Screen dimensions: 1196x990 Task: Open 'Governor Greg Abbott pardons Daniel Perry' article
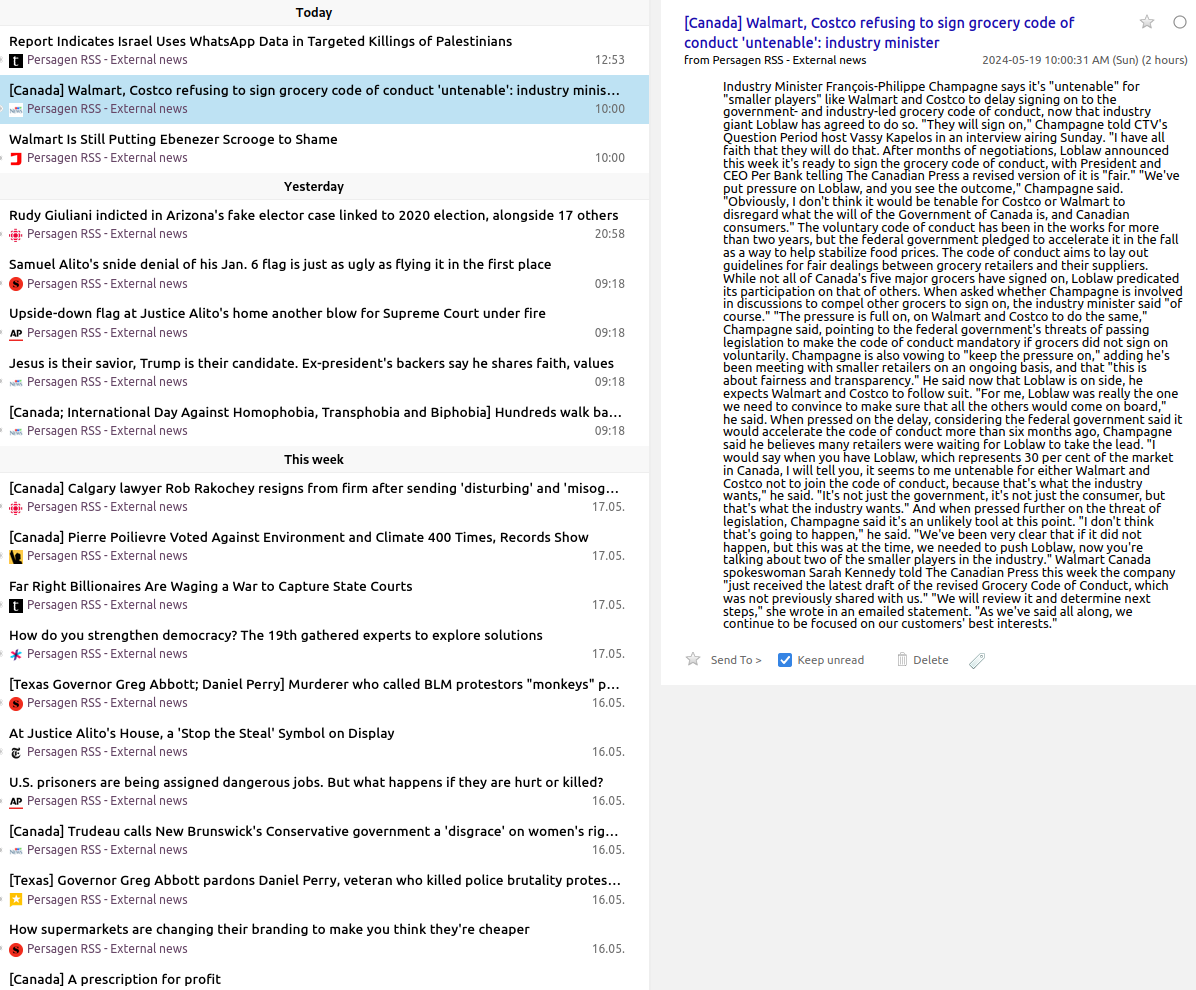pyautogui.click(x=314, y=879)
